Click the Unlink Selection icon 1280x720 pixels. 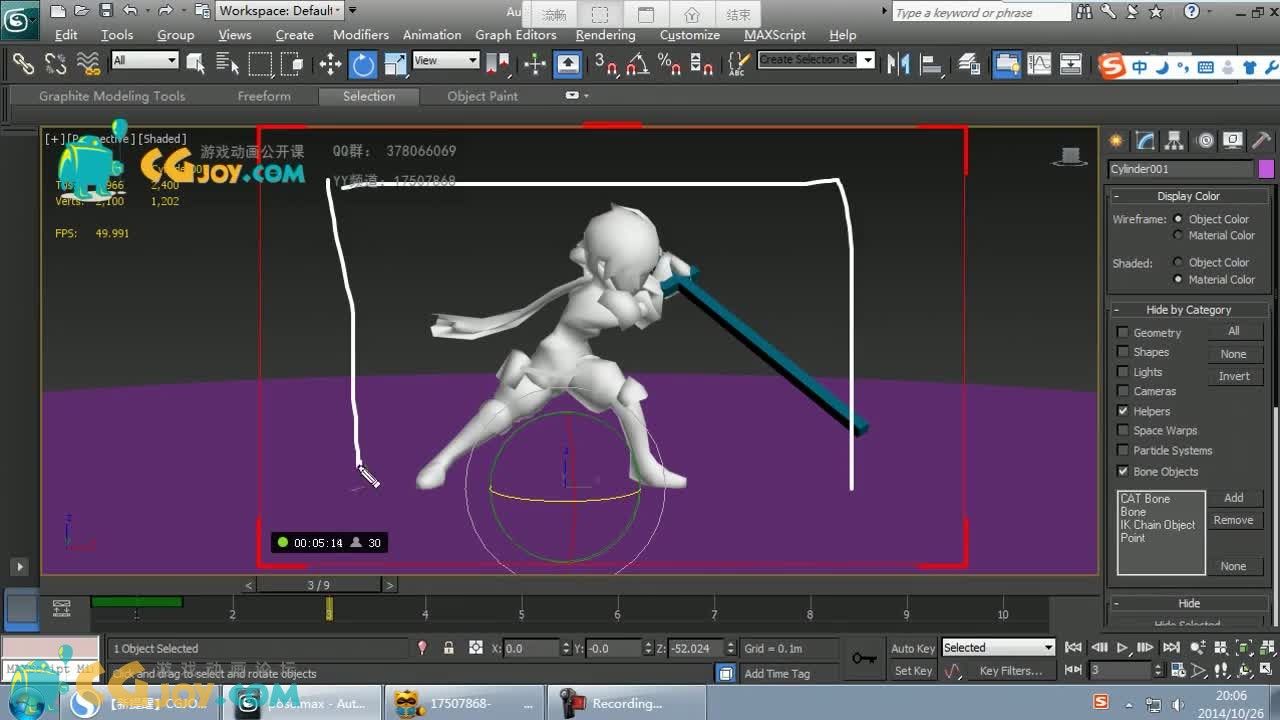coord(56,63)
